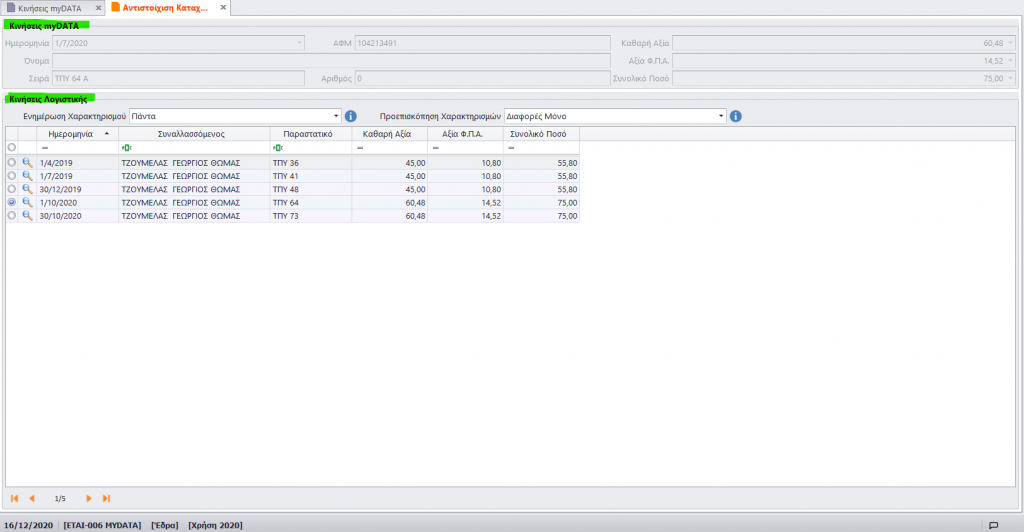1024x532 pixels.
Task: Go to first record in pager
Action: (x=14, y=498)
